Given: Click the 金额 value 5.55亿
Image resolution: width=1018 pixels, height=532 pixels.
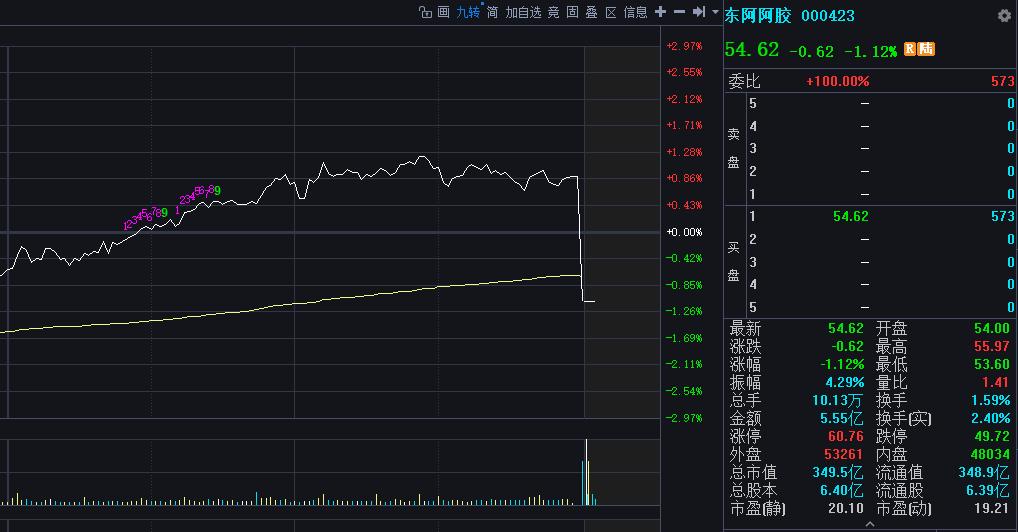Looking at the screenshot, I should click(842, 418).
